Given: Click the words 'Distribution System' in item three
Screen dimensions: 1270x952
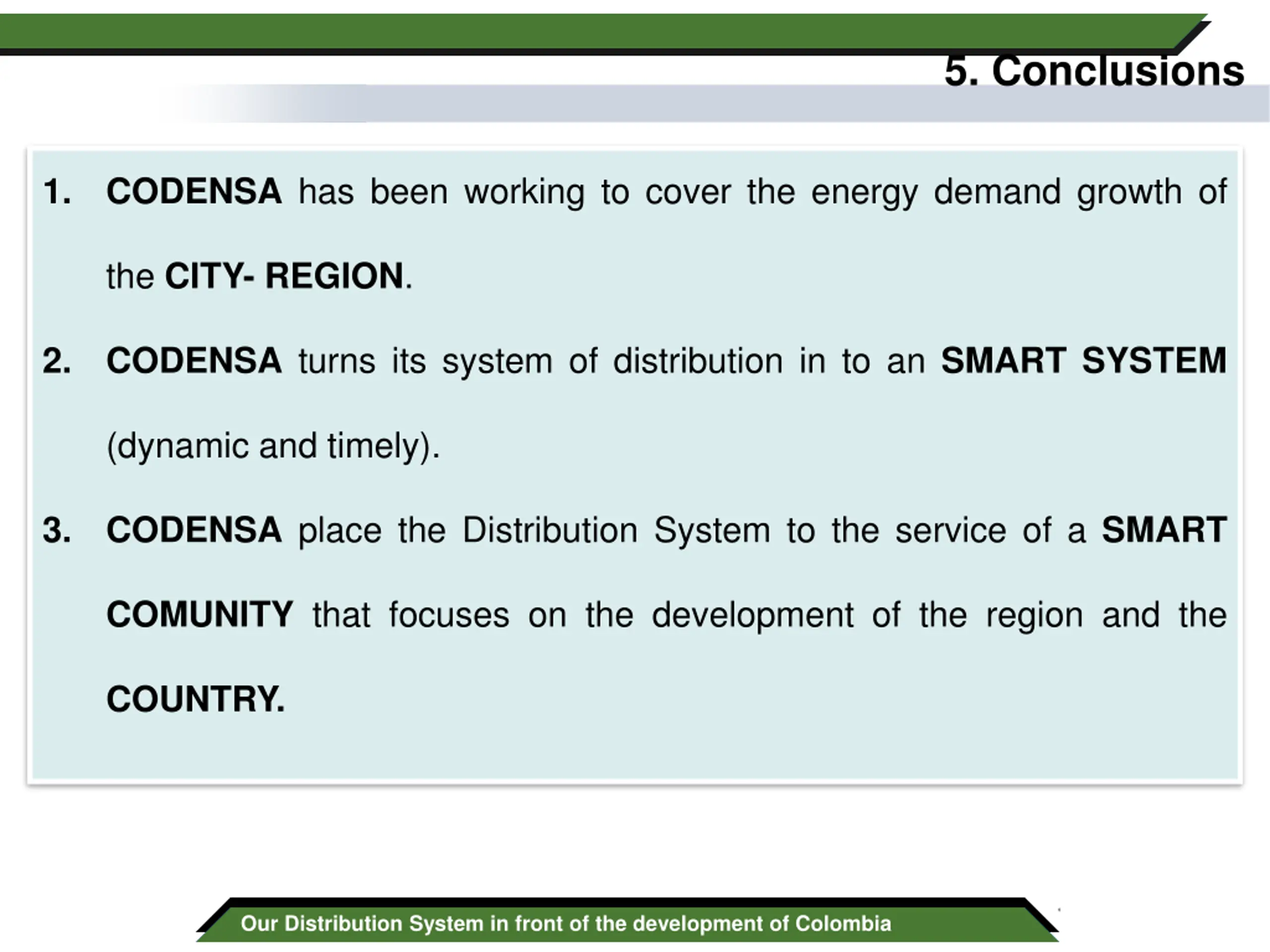Looking at the screenshot, I should [616, 532].
